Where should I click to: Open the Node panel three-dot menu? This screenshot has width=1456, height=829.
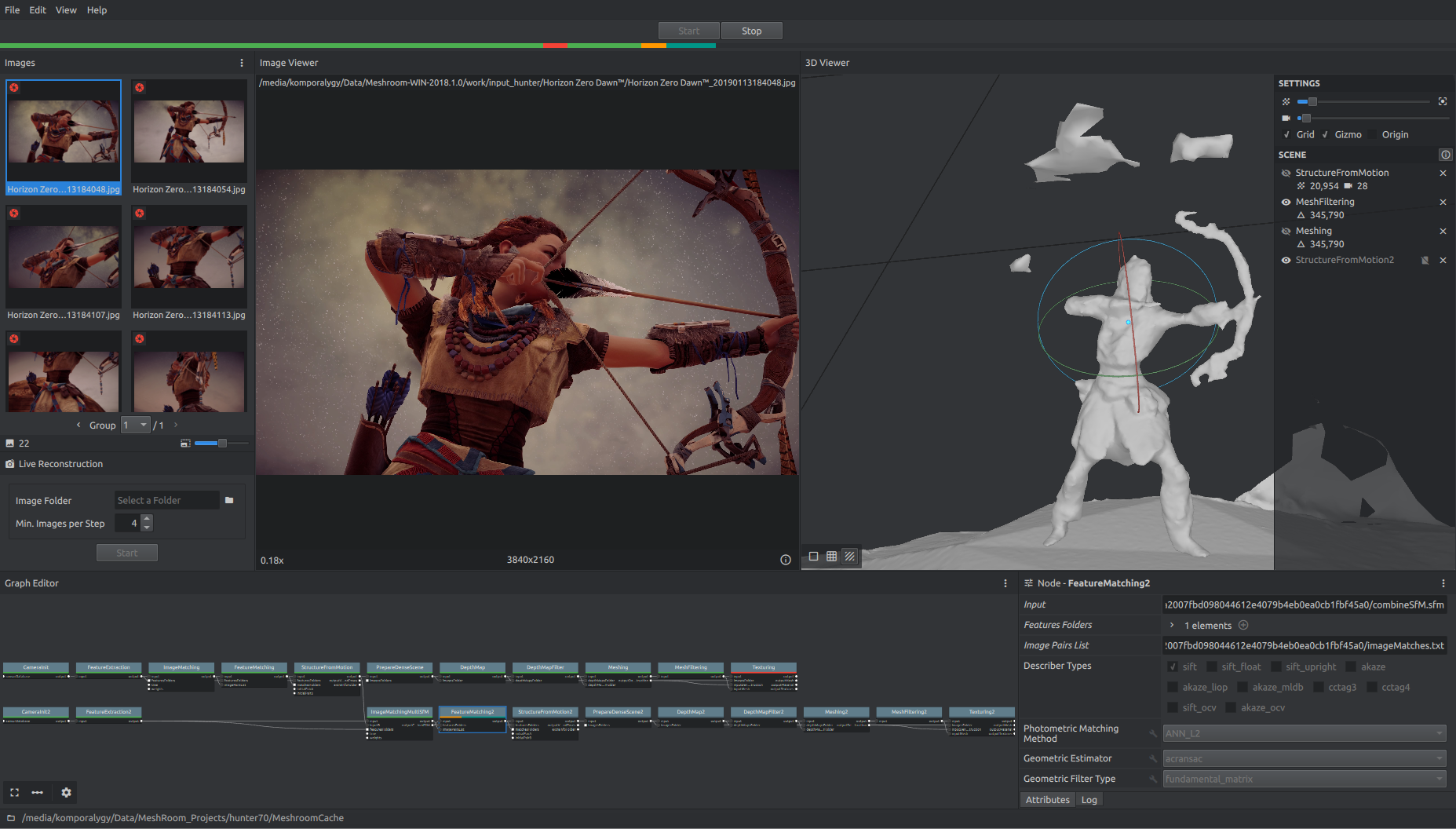click(x=1443, y=583)
